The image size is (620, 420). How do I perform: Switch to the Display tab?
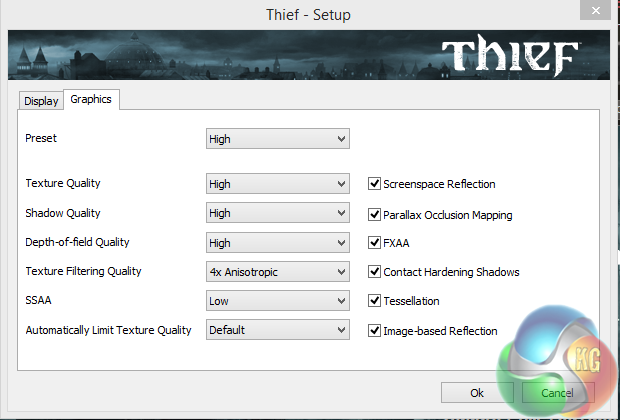41,101
